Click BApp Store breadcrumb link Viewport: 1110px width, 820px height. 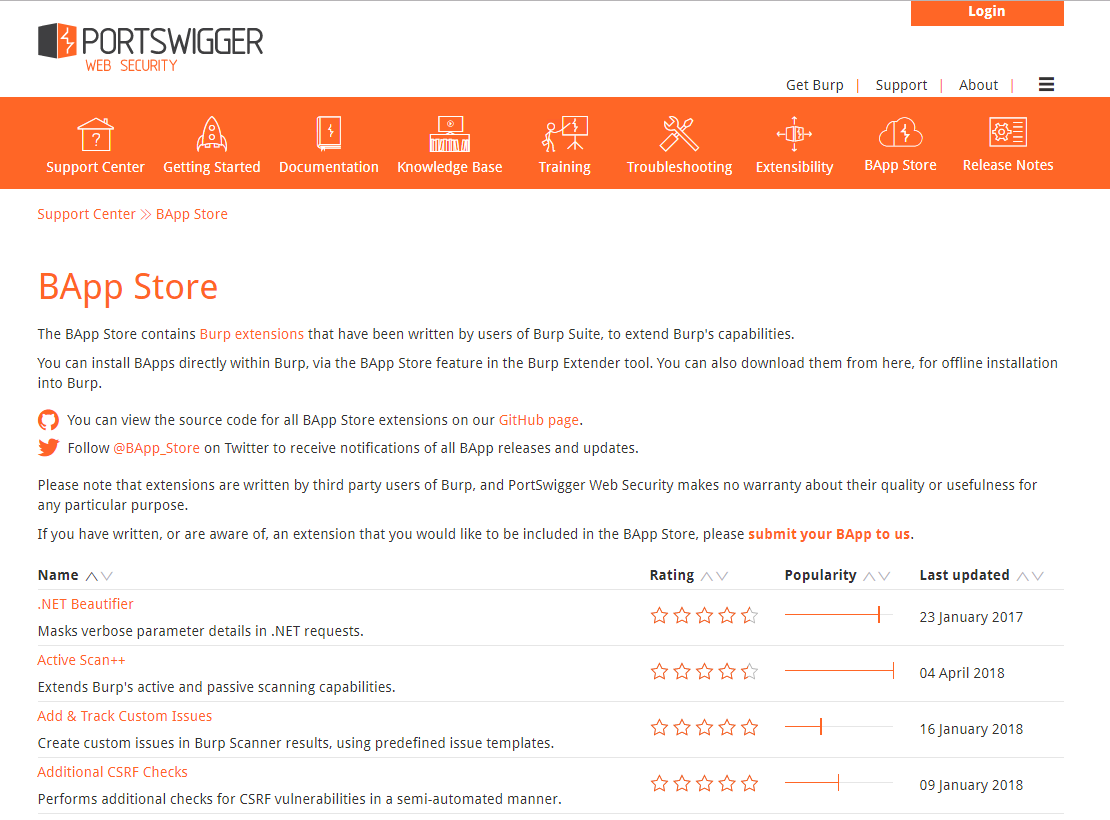coord(192,214)
